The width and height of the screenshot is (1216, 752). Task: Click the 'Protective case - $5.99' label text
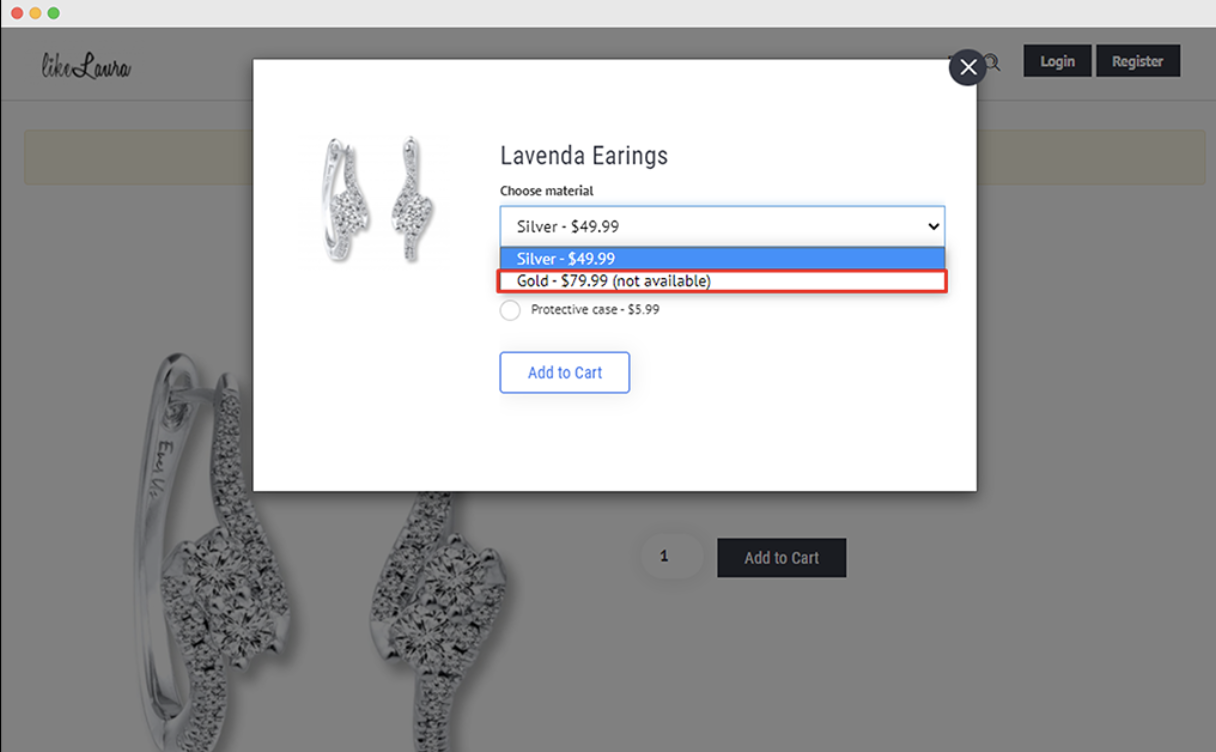[595, 310]
